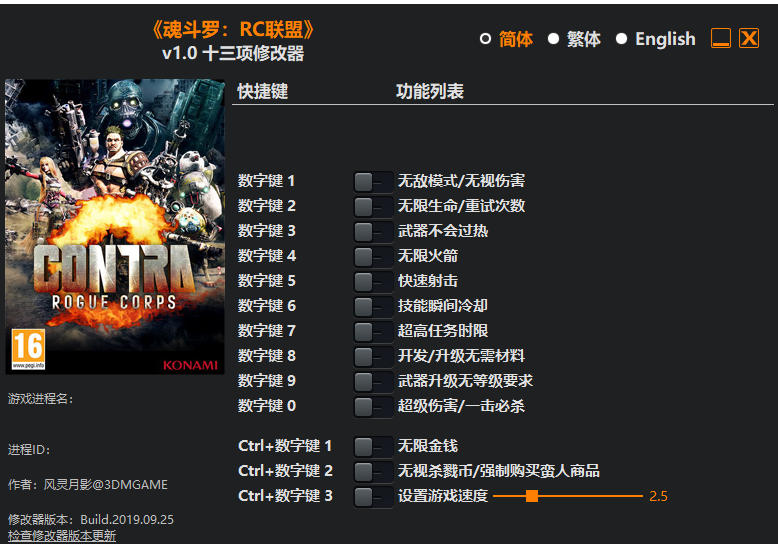Enable 技能瞬间冷却 switch

373,306
